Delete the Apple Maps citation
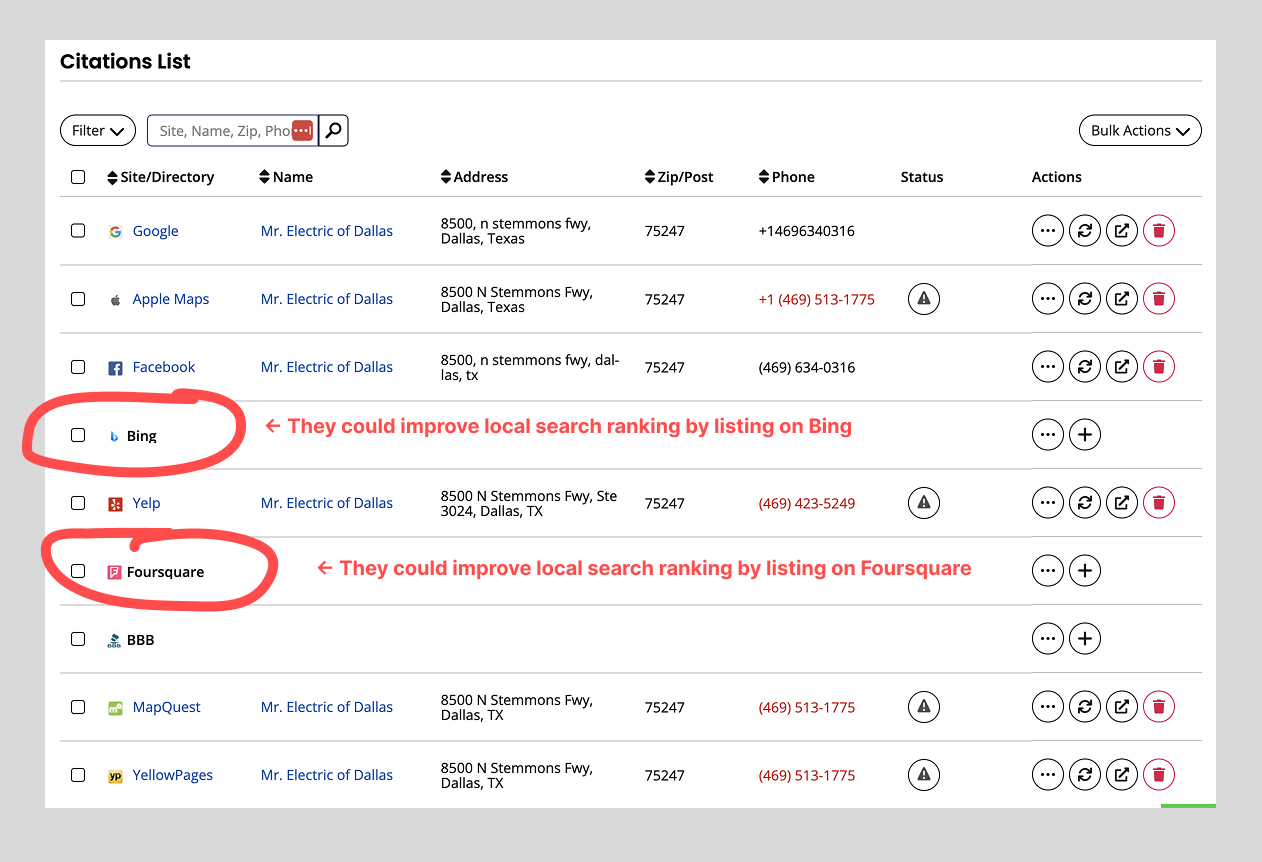This screenshot has width=1262, height=862. (1159, 299)
